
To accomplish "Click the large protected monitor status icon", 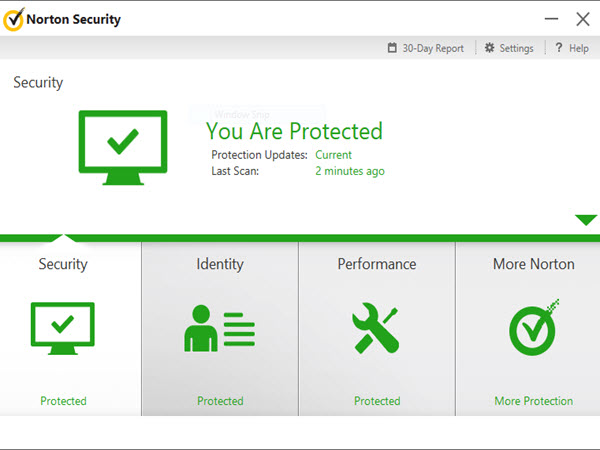I will tap(123, 148).
